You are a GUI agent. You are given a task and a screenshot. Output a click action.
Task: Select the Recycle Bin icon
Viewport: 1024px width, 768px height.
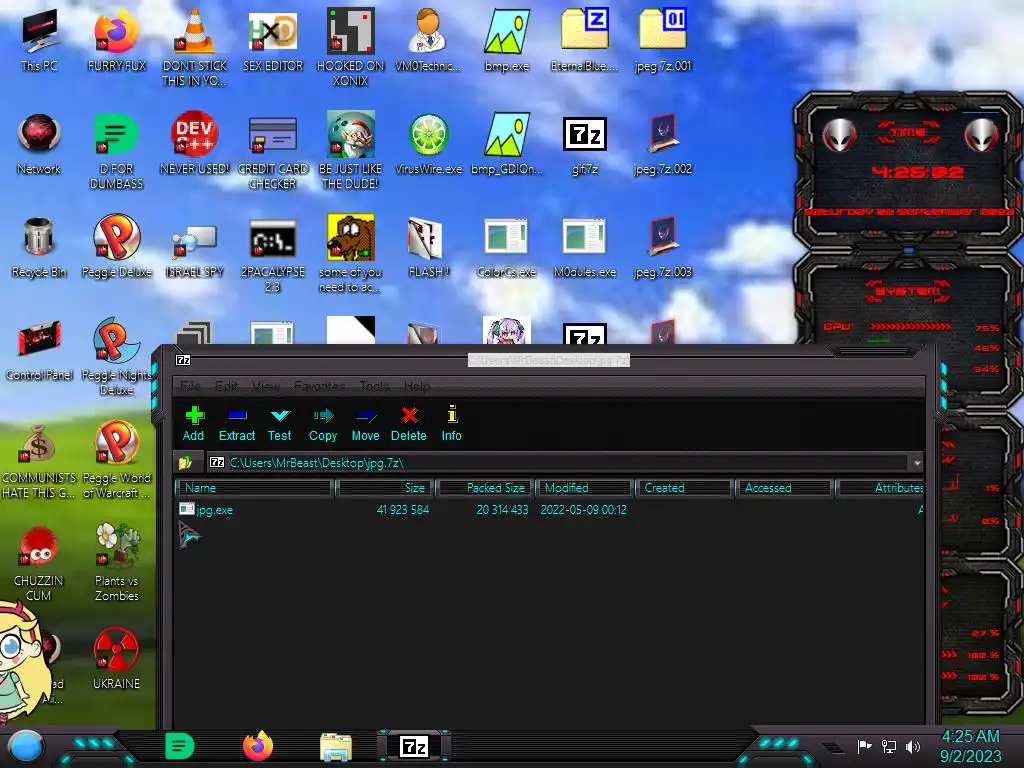tap(39, 247)
